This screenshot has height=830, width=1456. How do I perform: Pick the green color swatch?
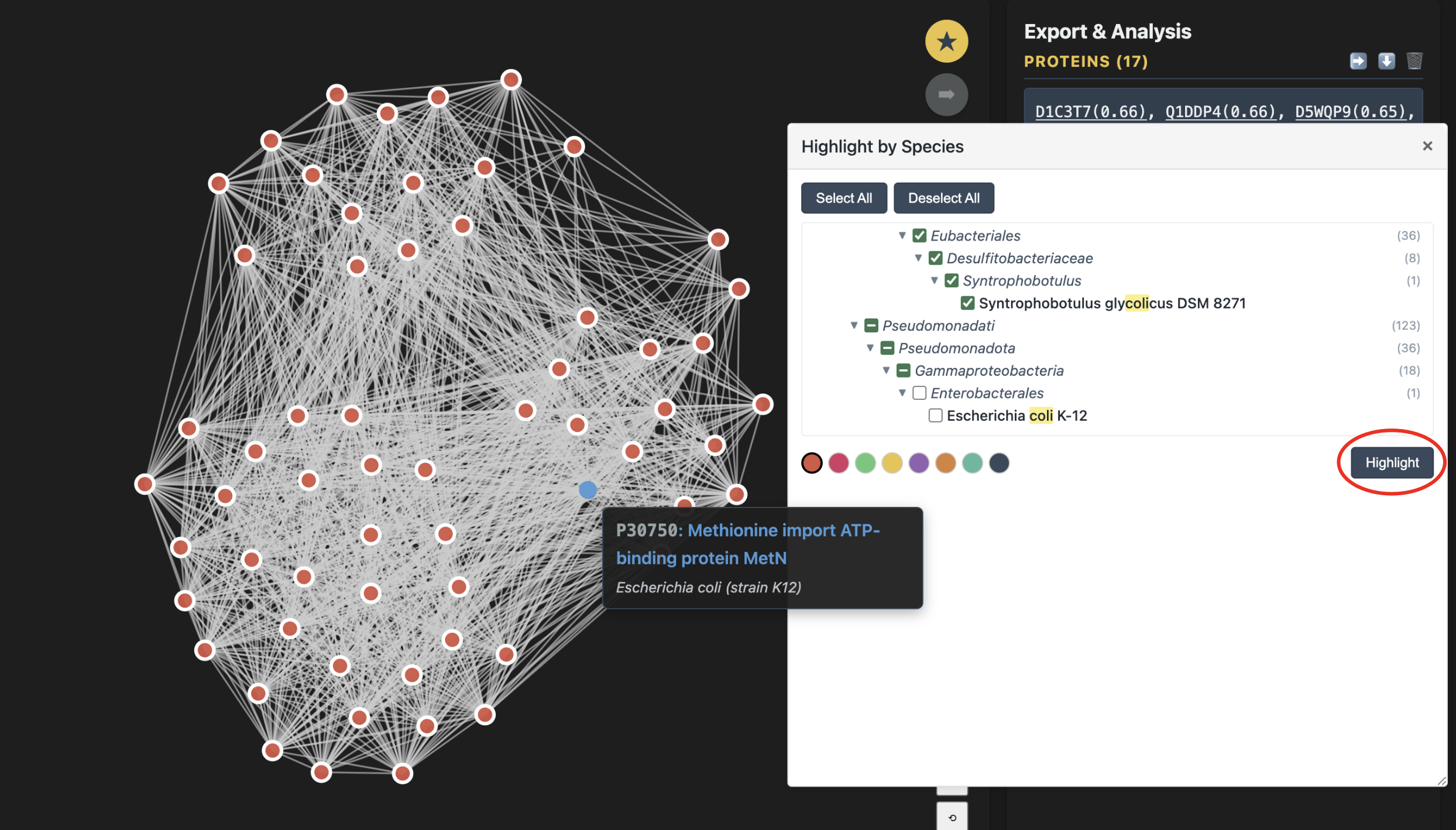click(x=866, y=463)
